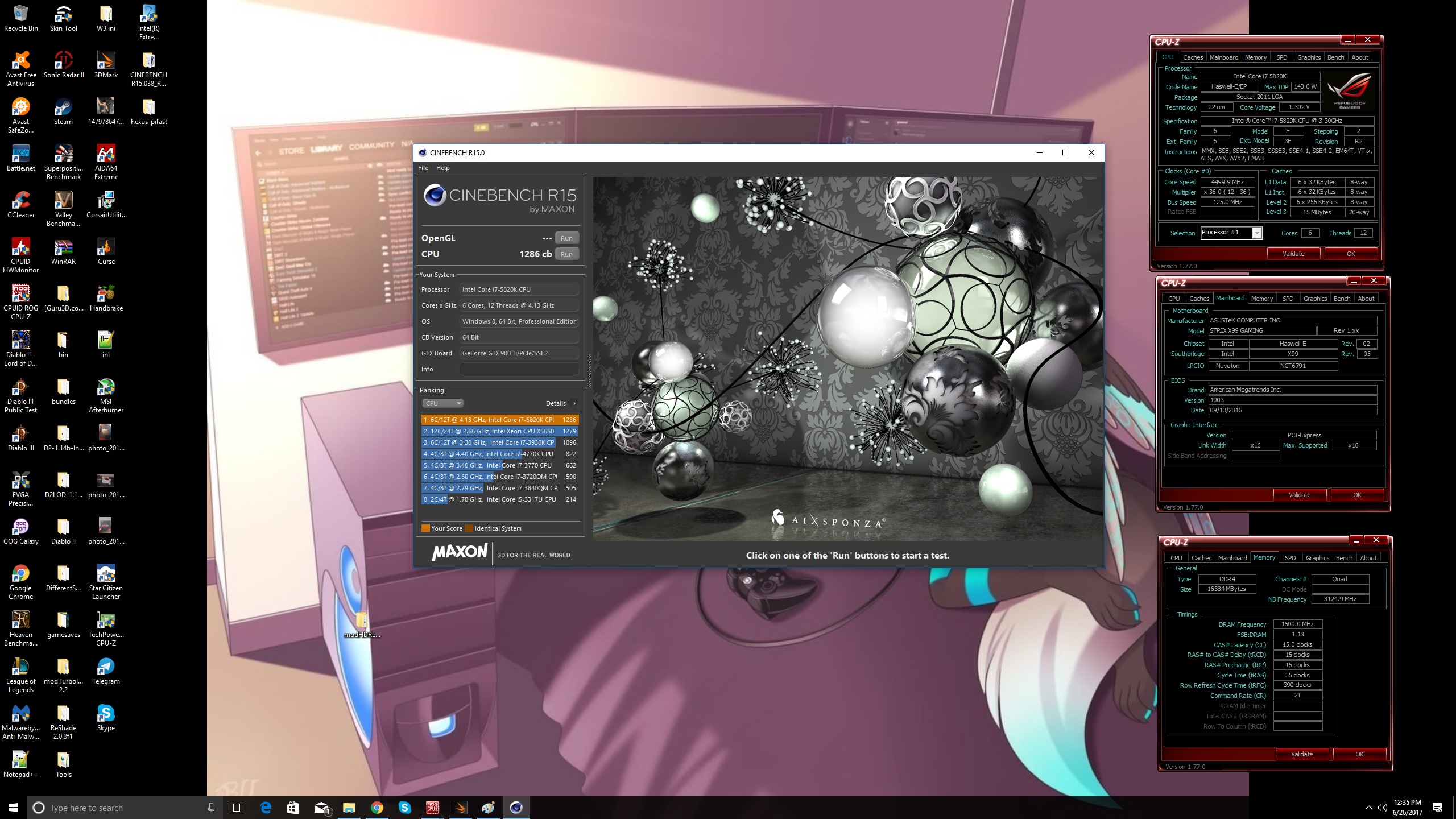Screen dimensions: 1456x819
Task: Launch CCleaner from the desktop
Action: coord(21,205)
